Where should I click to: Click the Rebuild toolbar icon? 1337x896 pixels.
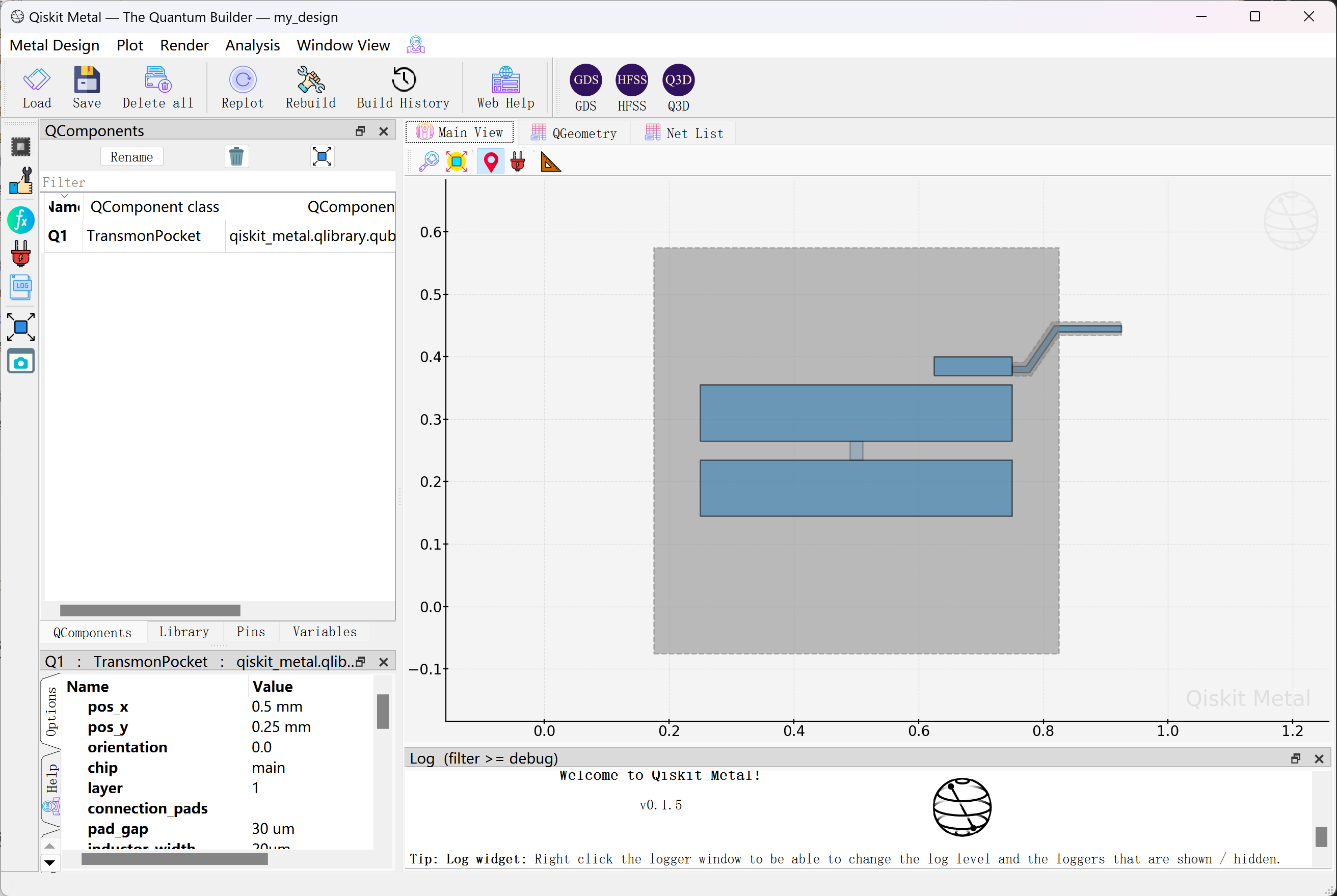(x=310, y=80)
